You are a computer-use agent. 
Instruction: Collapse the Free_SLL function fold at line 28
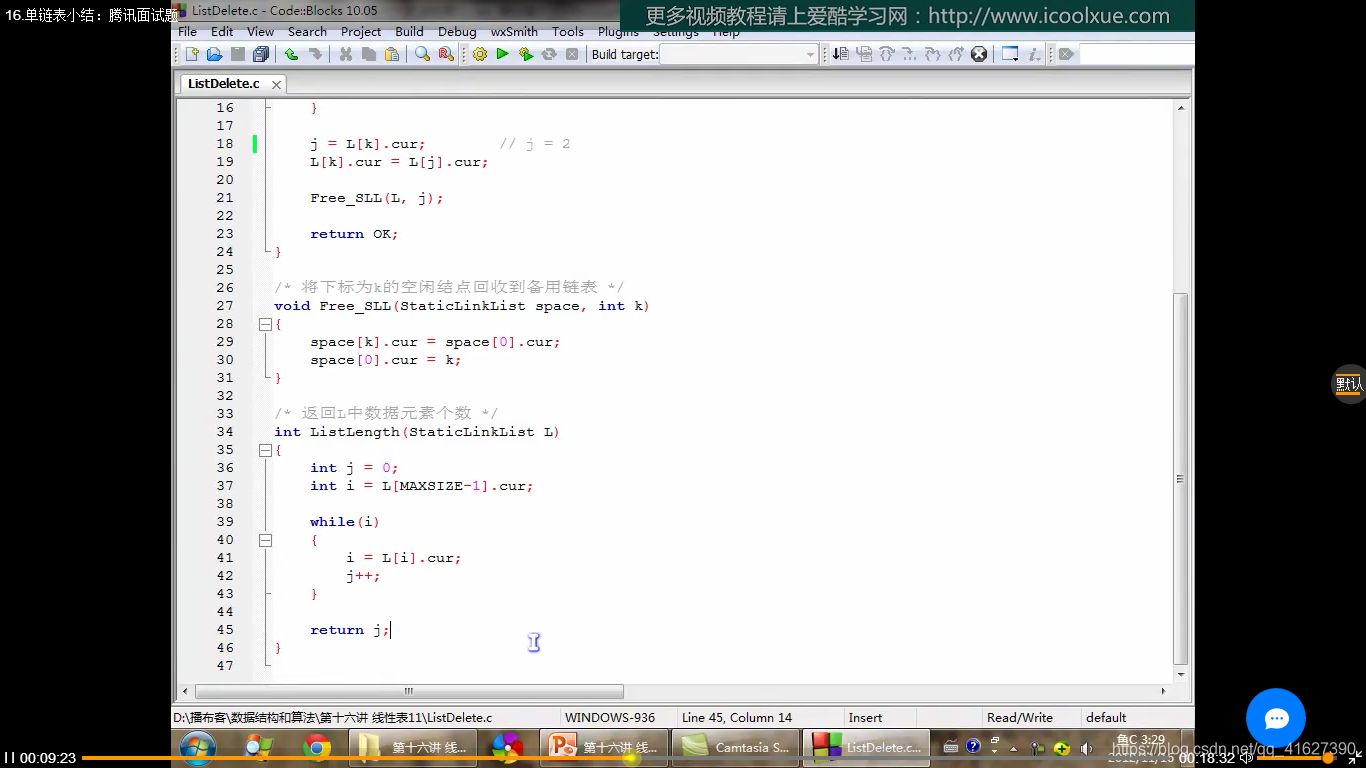click(x=265, y=324)
